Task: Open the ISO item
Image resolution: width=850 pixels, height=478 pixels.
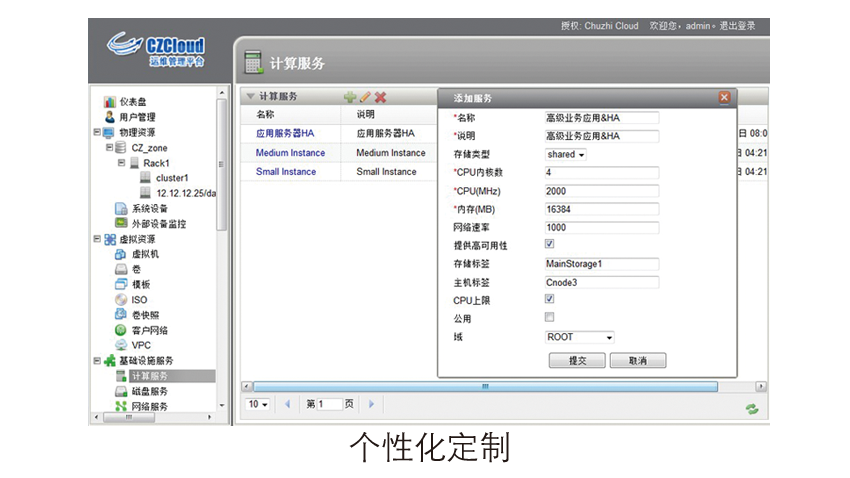Action: click(x=139, y=300)
